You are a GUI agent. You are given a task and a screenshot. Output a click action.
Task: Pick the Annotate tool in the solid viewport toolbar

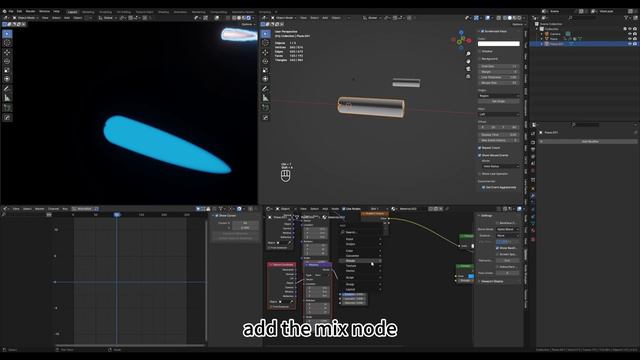pyautogui.click(x=265, y=89)
